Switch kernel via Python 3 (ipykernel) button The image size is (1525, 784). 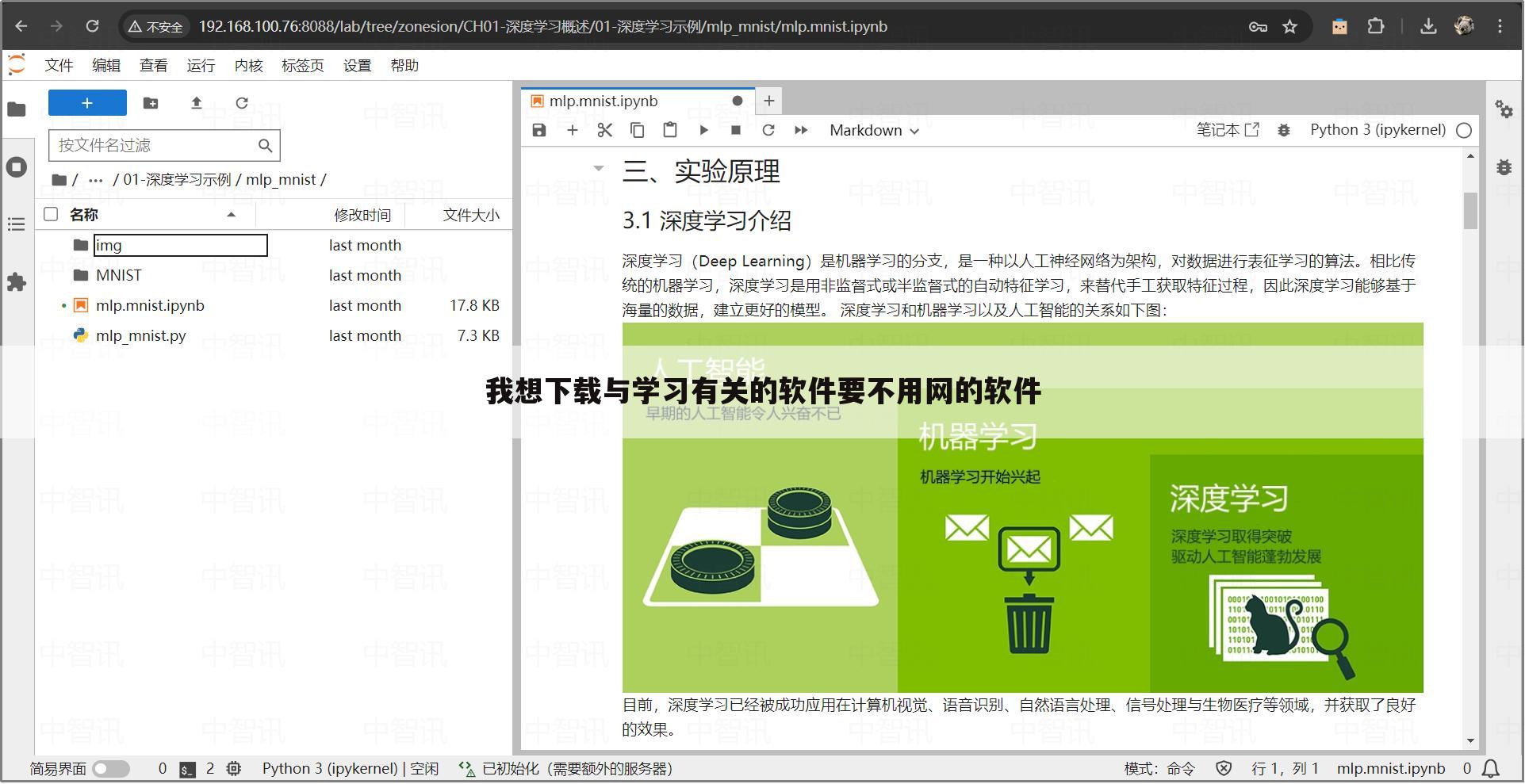1377,130
